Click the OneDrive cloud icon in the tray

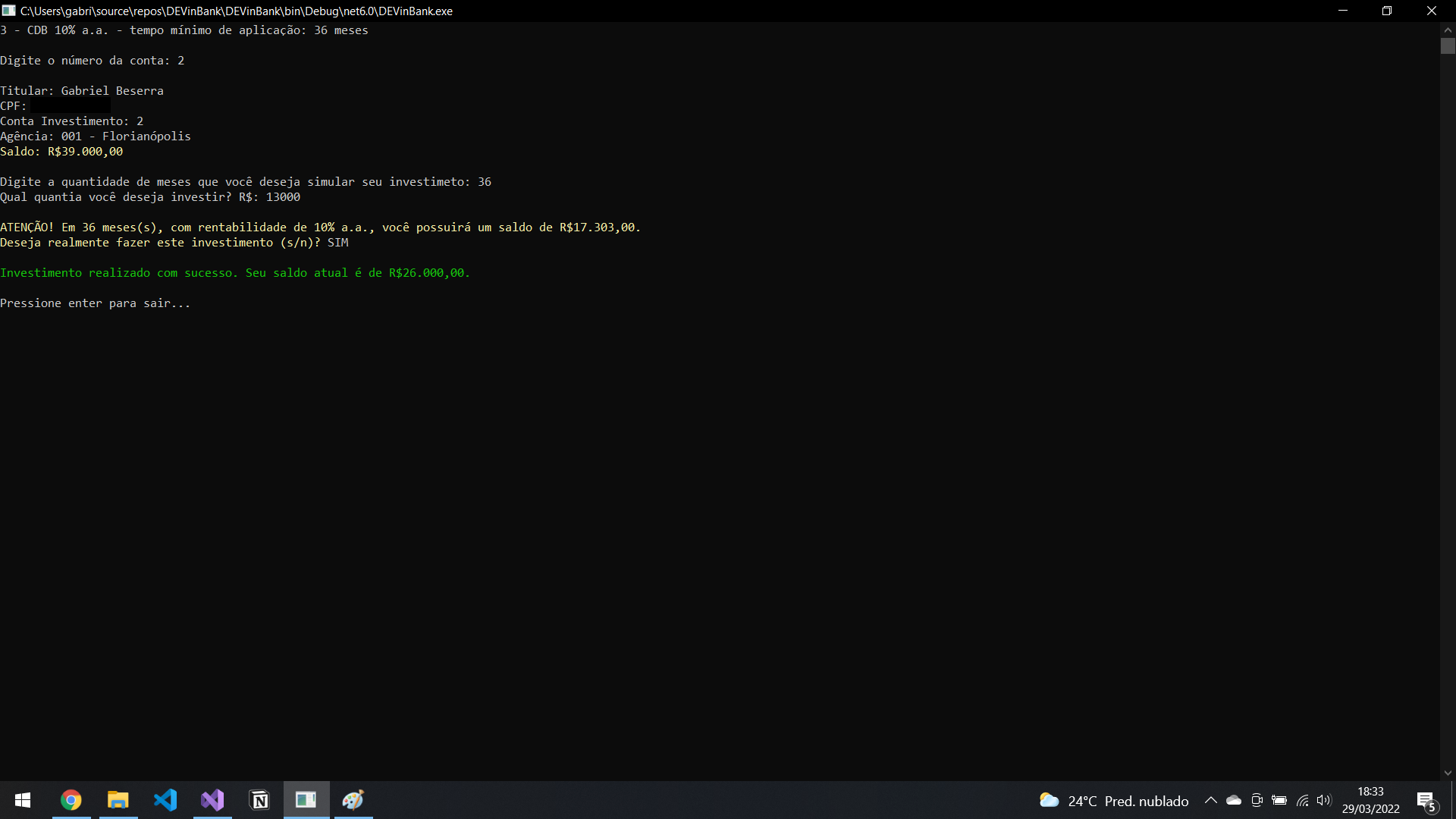pyautogui.click(x=1234, y=800)
